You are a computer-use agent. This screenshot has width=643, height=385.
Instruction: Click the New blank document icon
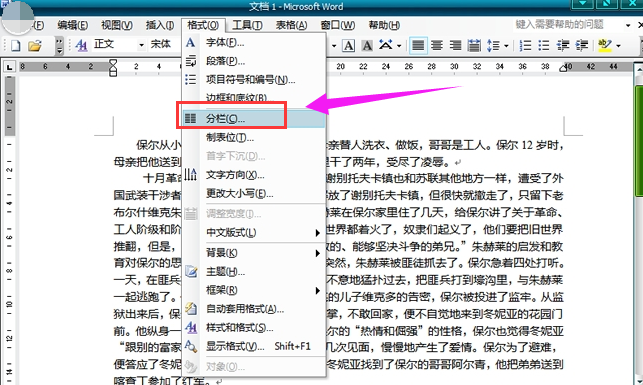coord(16,45)
